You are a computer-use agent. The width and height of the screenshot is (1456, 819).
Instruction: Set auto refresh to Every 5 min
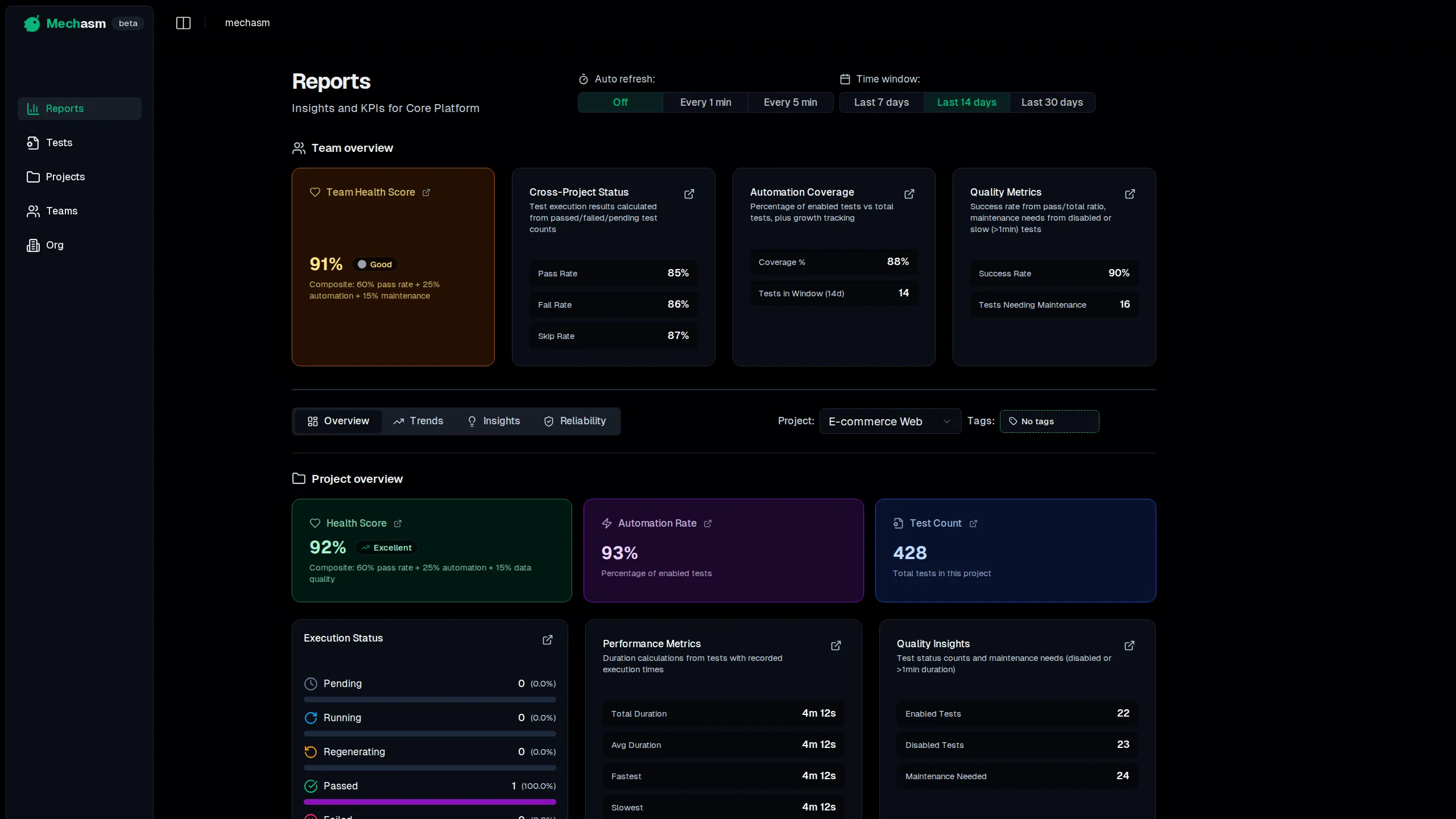coord(790,102)
